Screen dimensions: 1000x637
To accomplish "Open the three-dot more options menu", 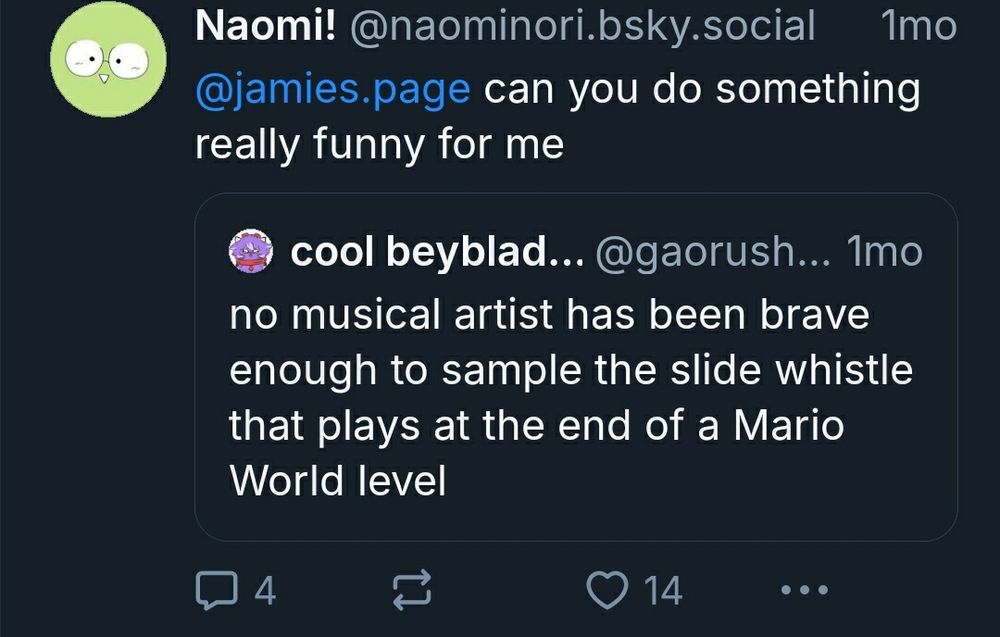I will (x=804, y=590).
